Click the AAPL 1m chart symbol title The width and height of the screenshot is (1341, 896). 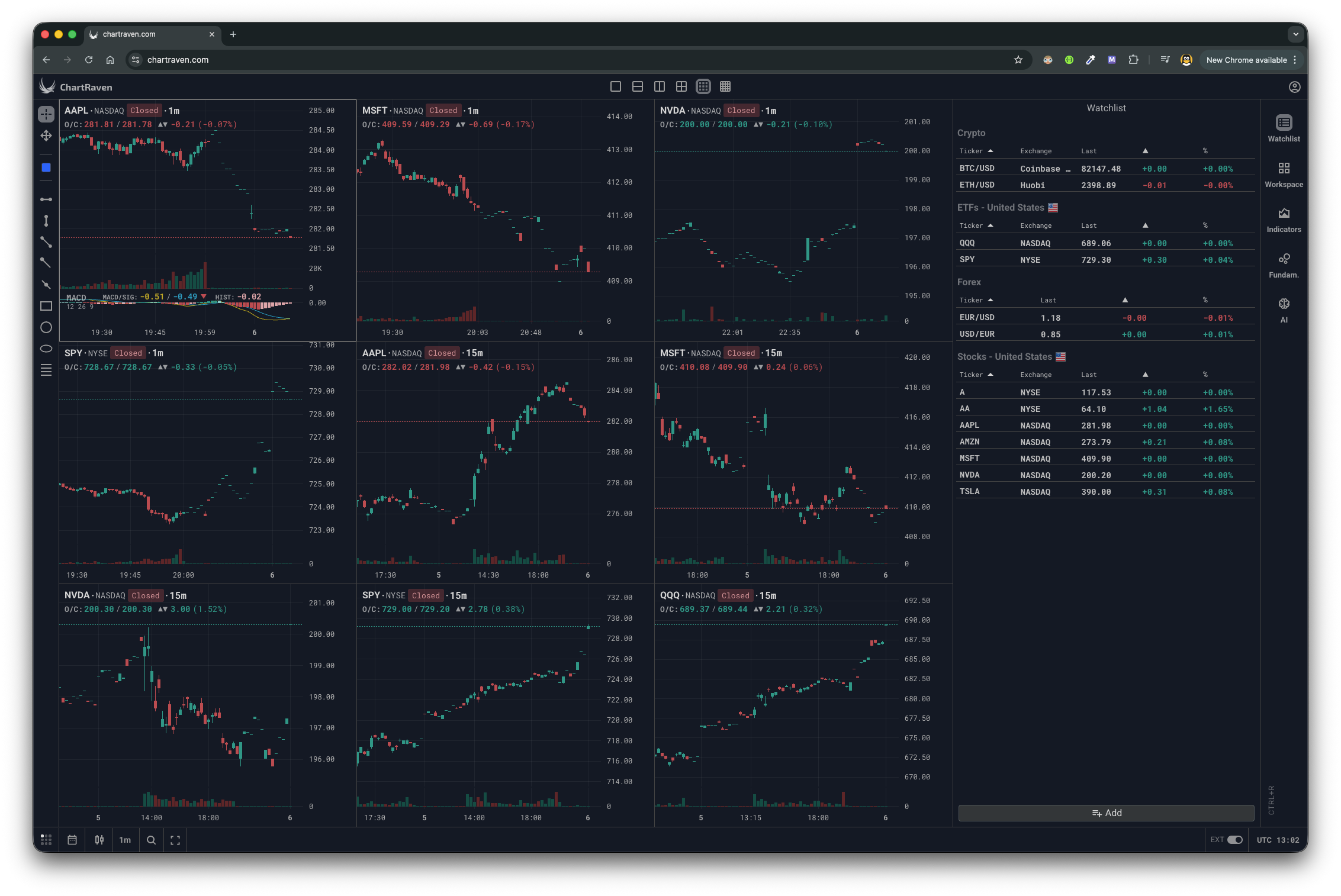pyautogui.click(x=76, y=111)
